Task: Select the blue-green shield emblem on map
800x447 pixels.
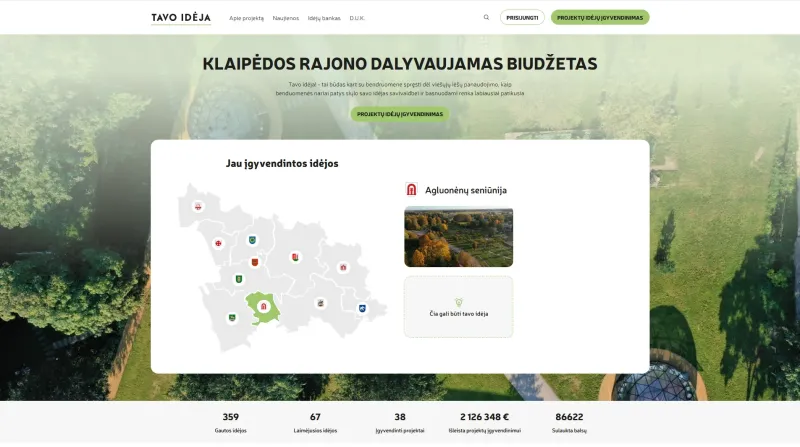Action: pos(252,240)
